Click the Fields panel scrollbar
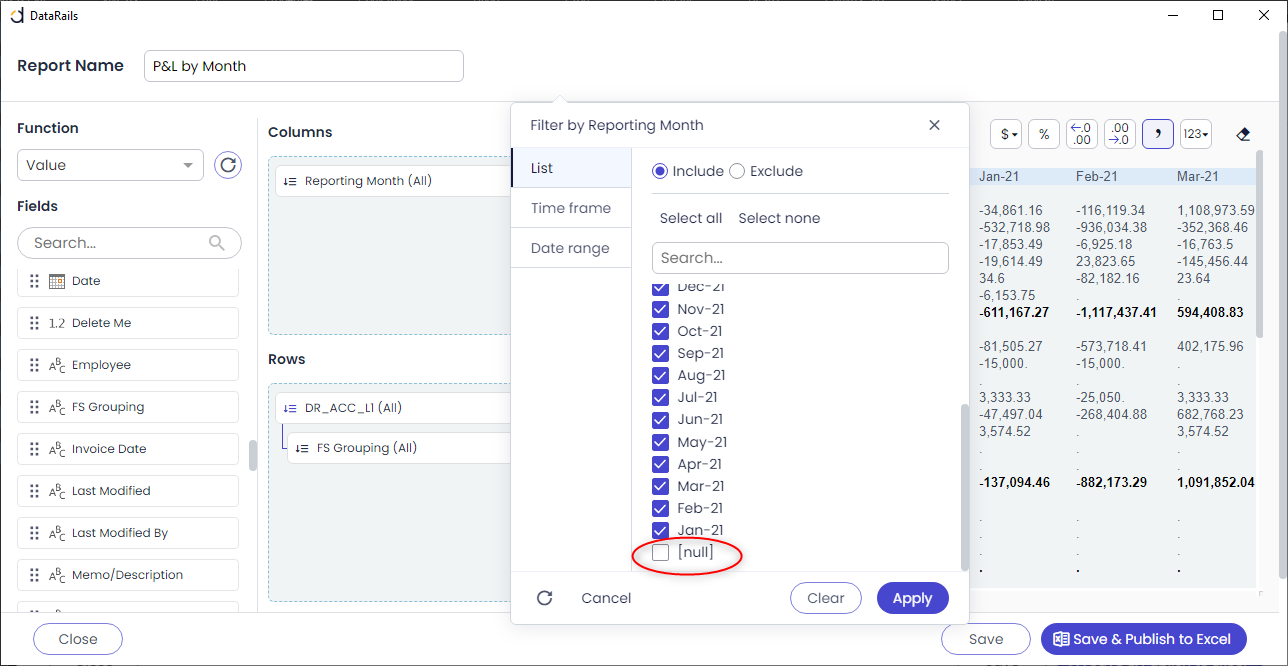 coord(253,455)
